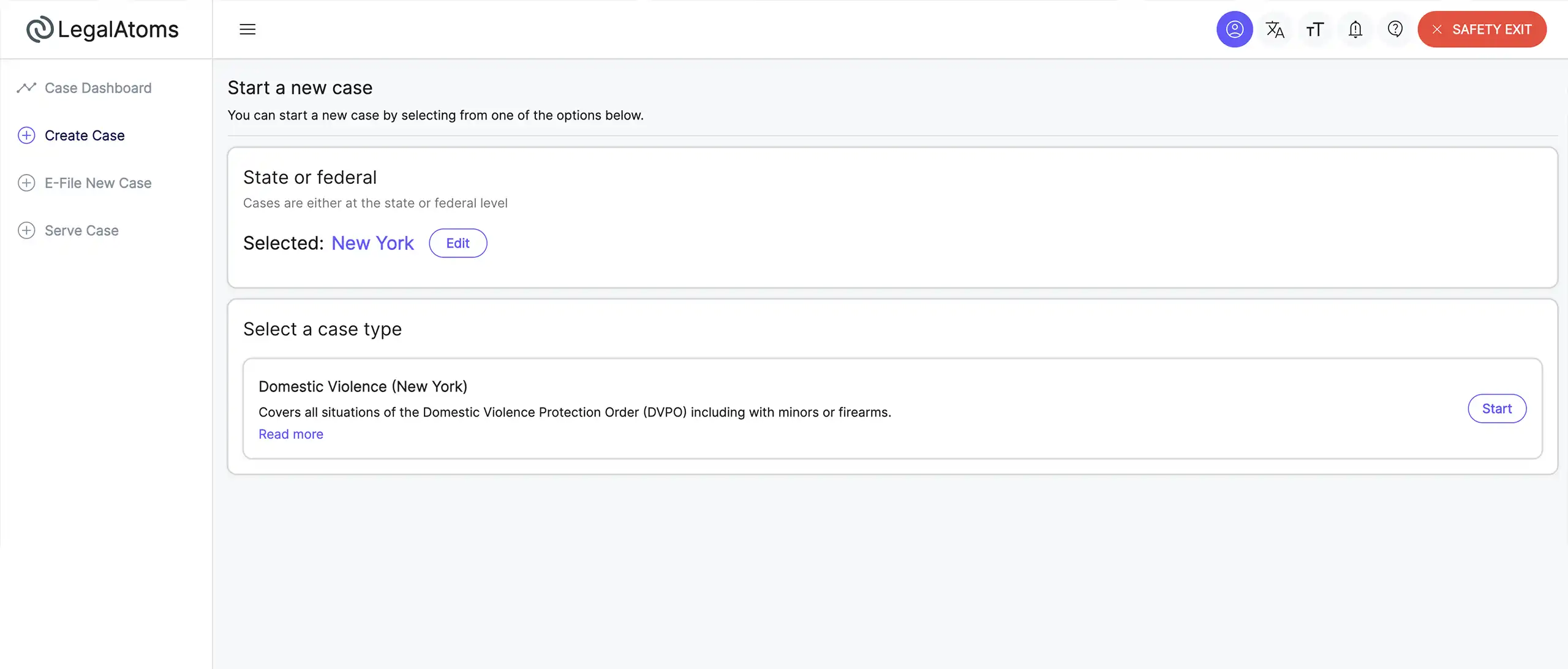Select Create Case in sidebar
Viewport: 1568px width, 669px height.
pyautogui.click(x=85, y=135)
